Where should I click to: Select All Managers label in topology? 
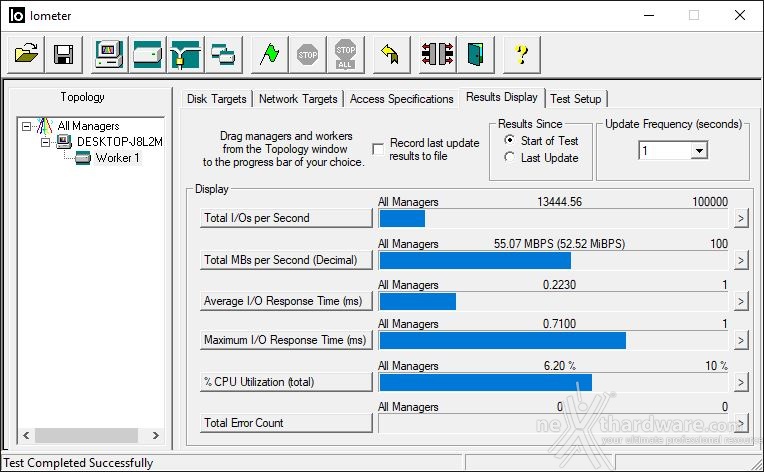point(88,126)
